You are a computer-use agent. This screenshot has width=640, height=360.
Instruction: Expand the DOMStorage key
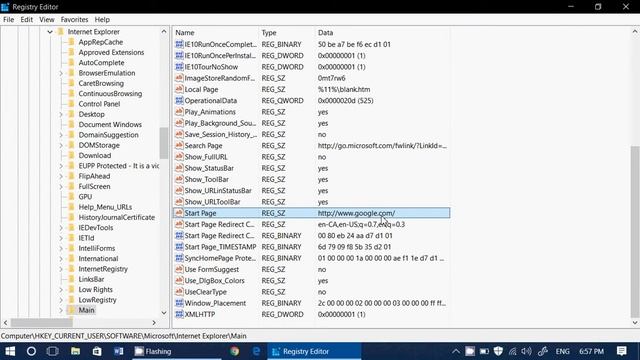pos(61,145)
